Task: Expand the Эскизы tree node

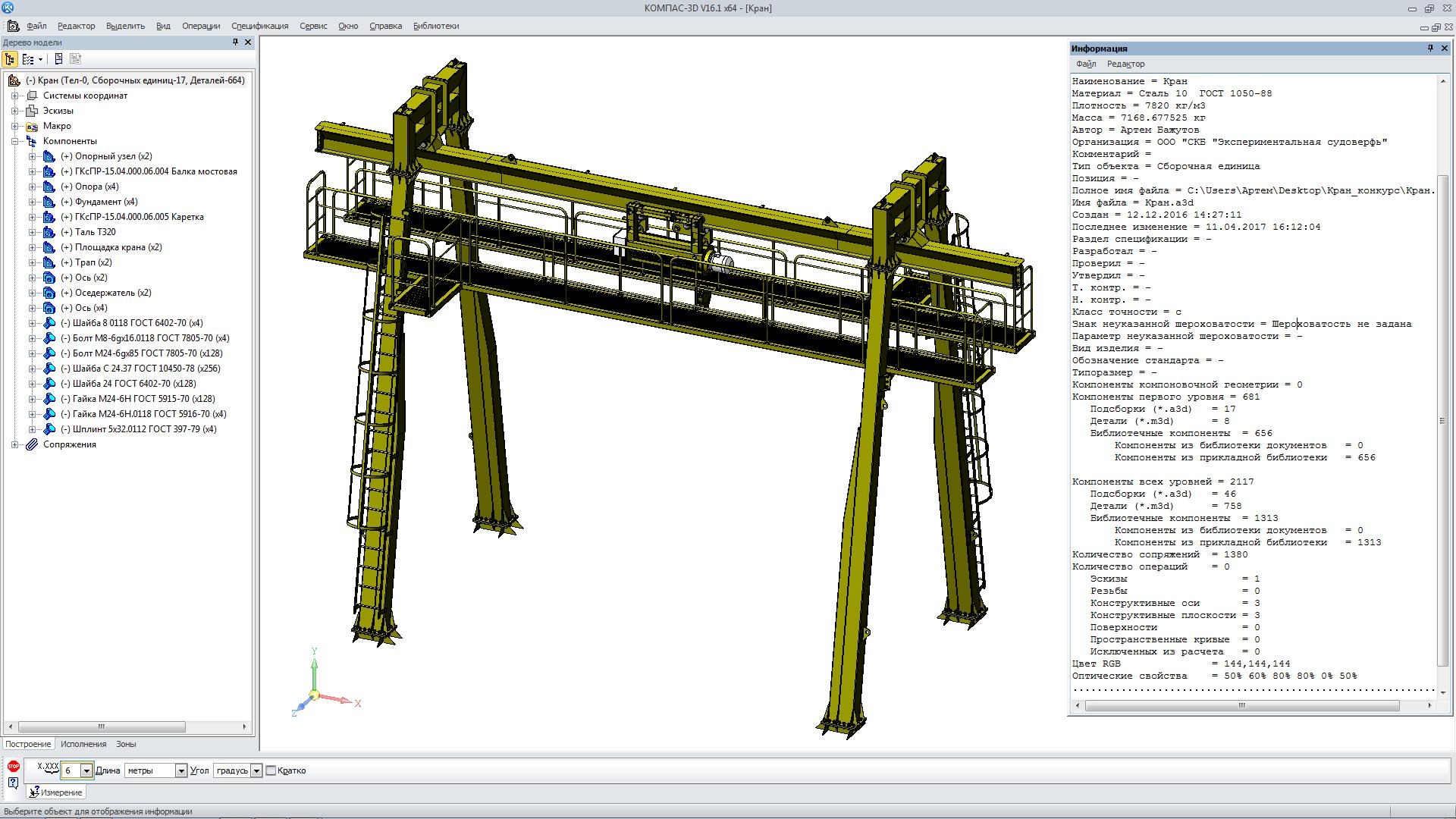Action: [15, 111]
